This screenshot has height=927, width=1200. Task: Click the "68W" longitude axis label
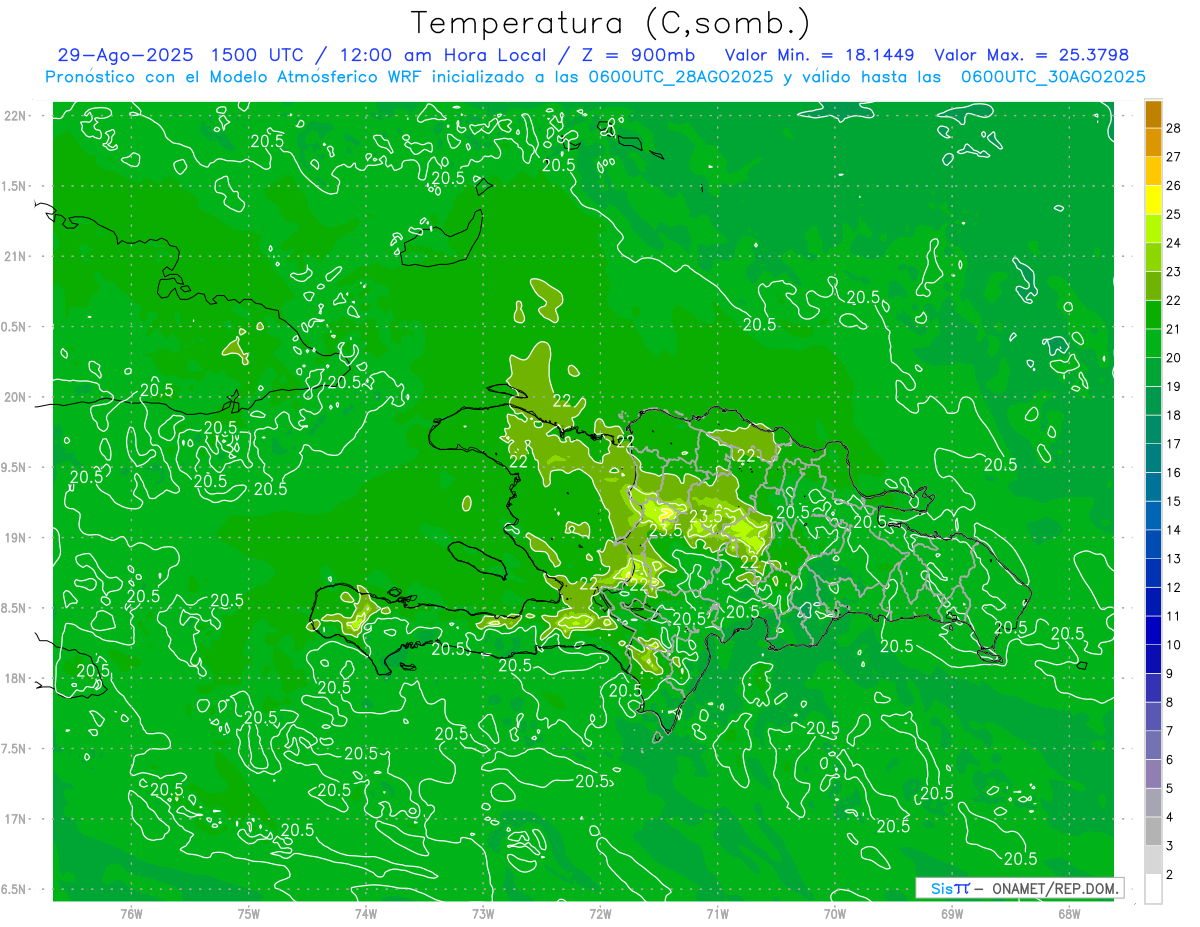pyautogui.click(x=1068, y=913)
